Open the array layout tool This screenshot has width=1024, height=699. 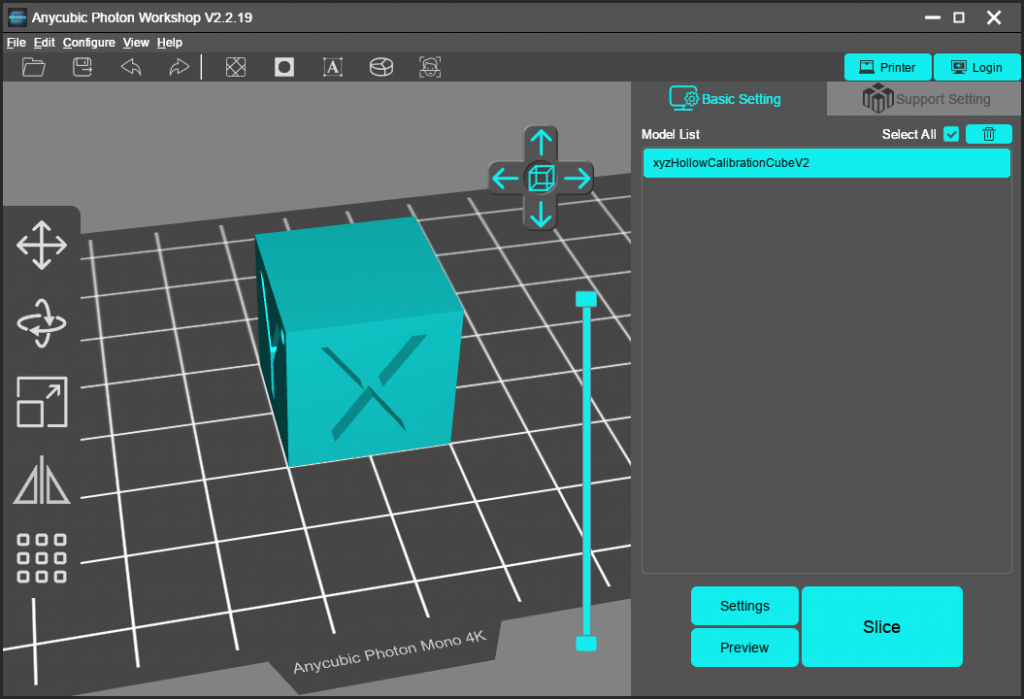pos(42,559)
